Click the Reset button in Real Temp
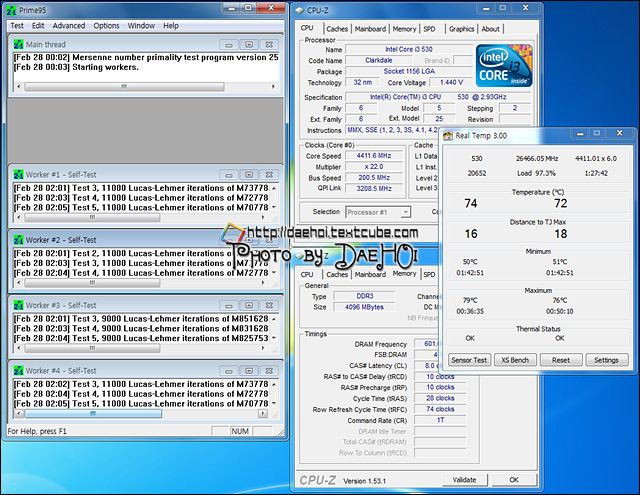This screenshot has height=495, width=640. 560,360
